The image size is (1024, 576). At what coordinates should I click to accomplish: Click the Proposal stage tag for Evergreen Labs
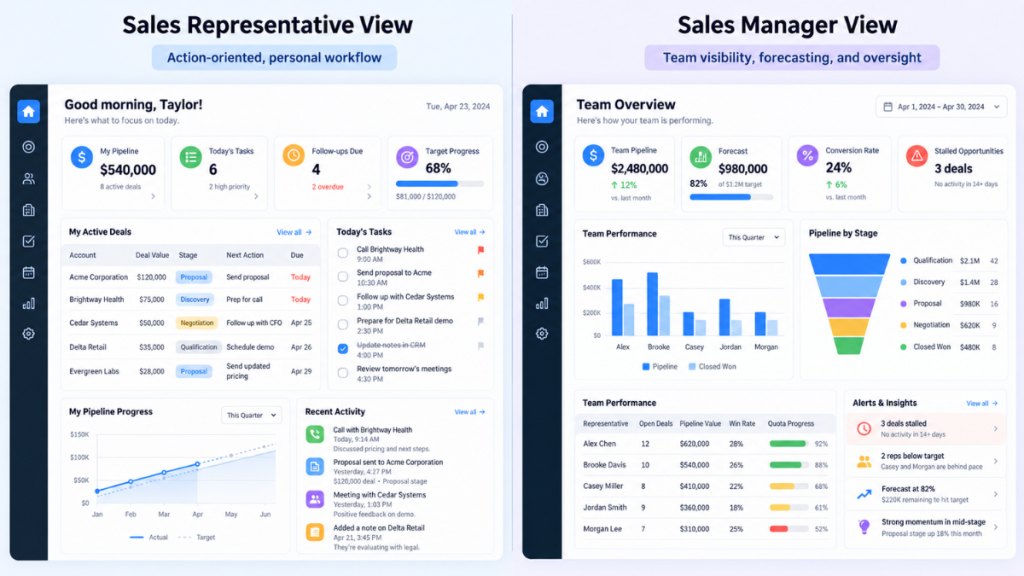pyautogui.click(x=194, y=372)
